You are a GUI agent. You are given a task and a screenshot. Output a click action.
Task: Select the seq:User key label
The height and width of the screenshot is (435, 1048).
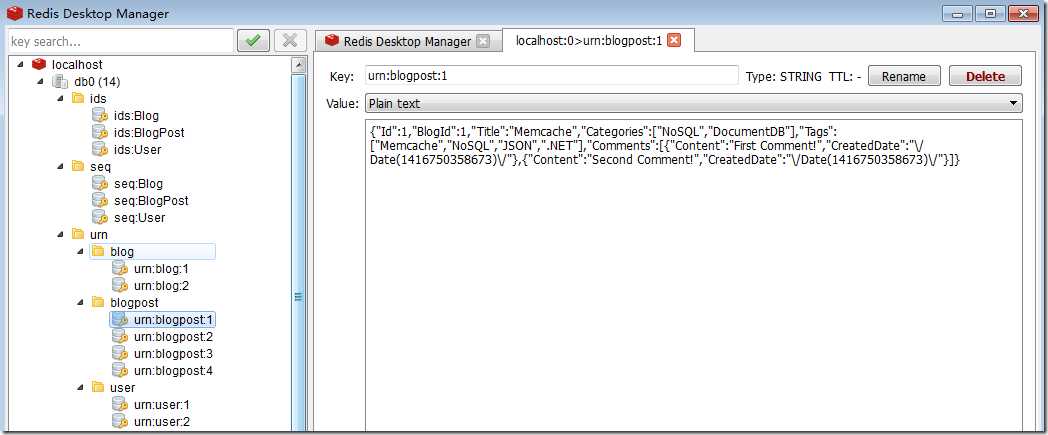click(x=140, y=218)
